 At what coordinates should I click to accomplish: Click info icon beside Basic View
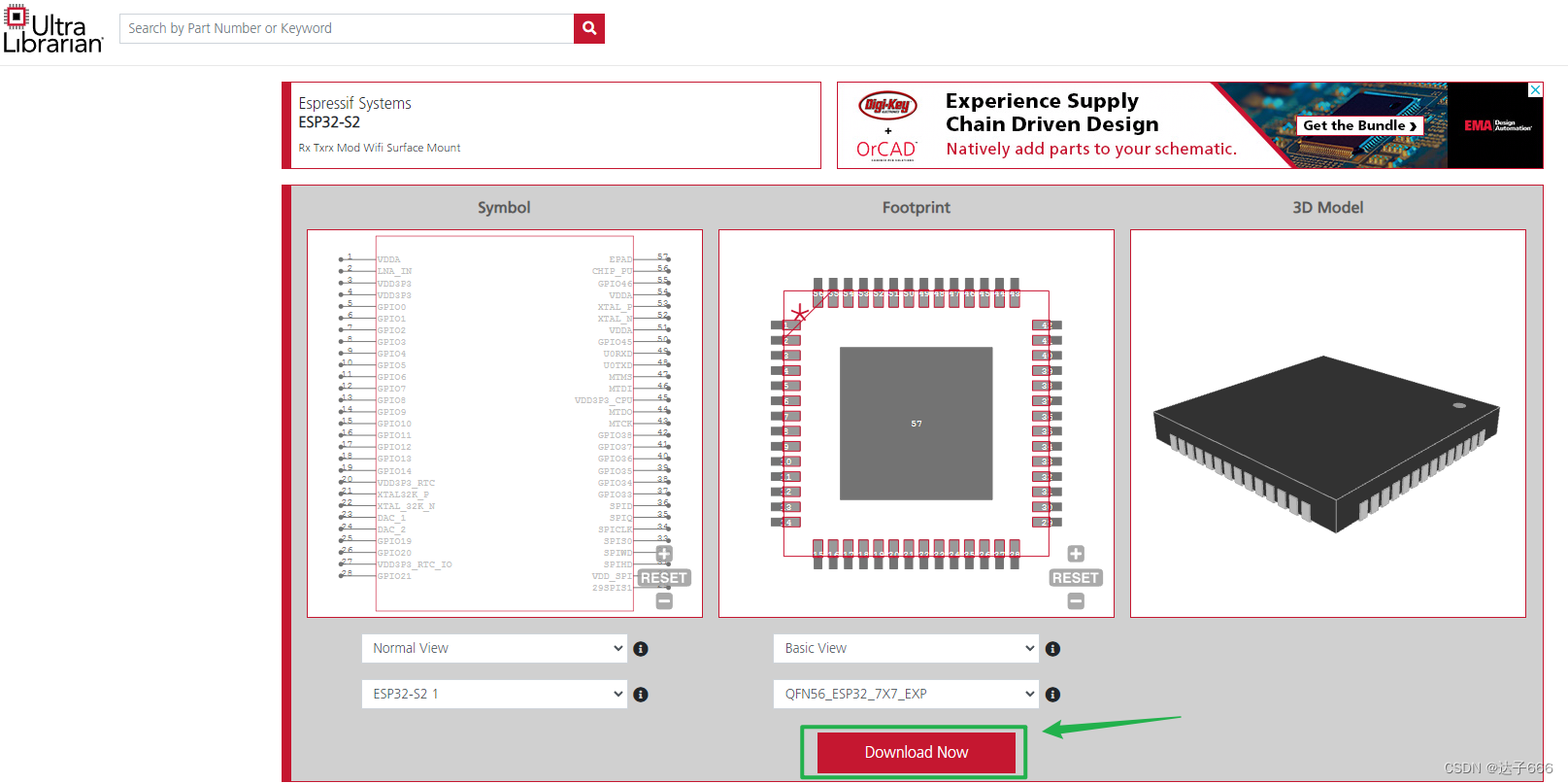(1052, 649)
